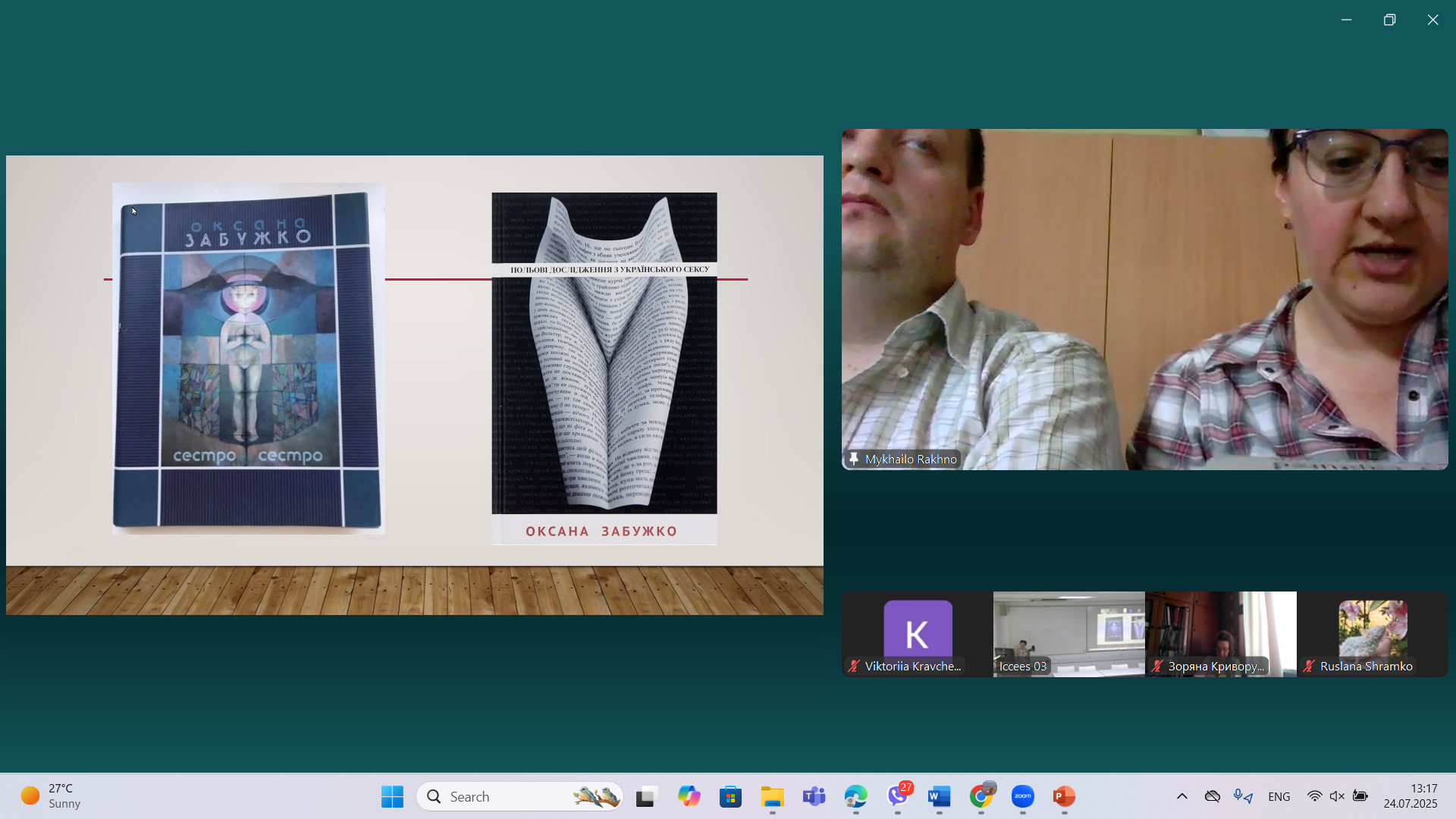This screenshot has width=1456, height=819.
Task: Select Ruslana Shramko's participant tile
Action: coord(1373,634)
